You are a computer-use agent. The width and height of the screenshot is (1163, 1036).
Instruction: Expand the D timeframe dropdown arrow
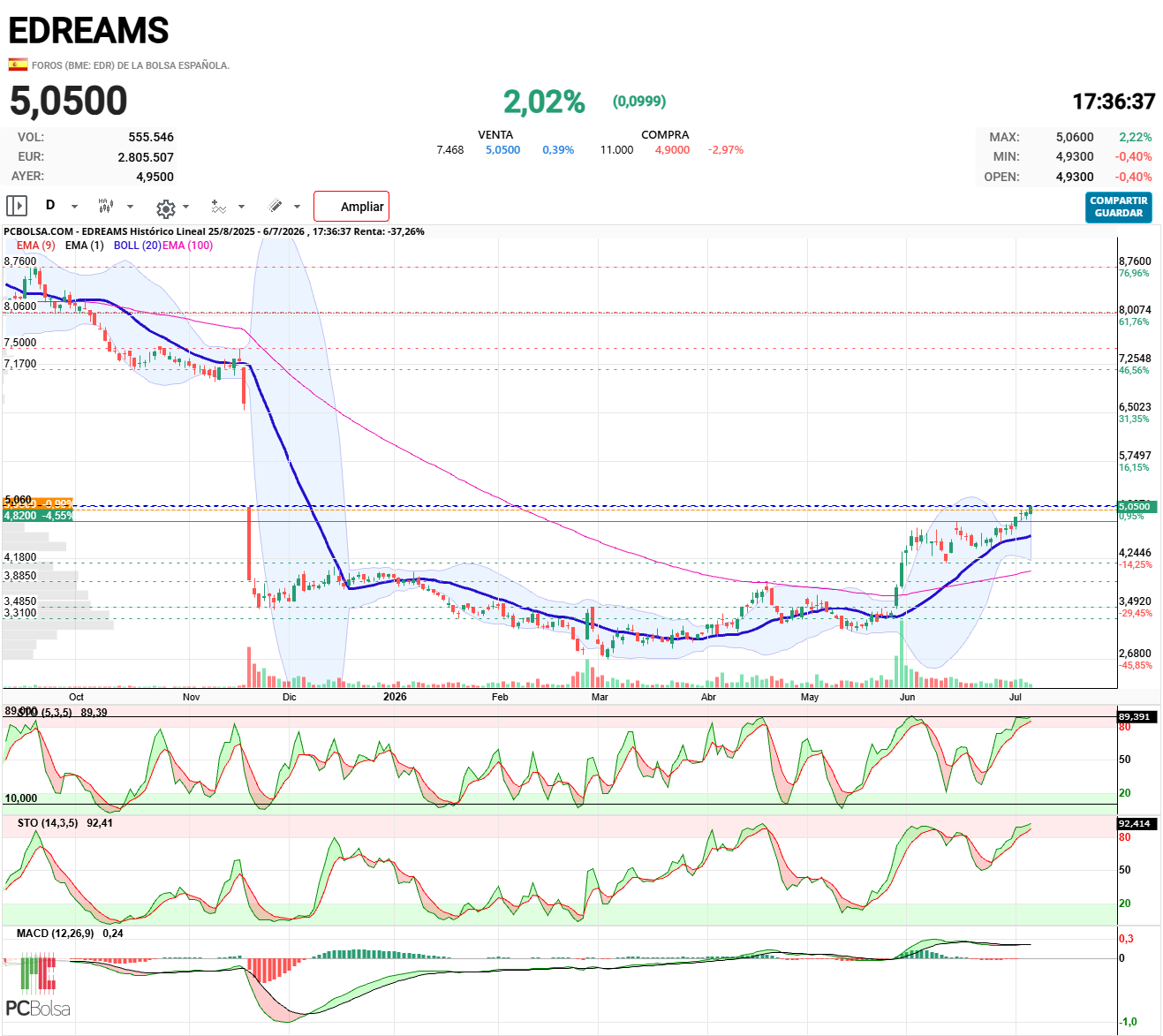point(74,207)
